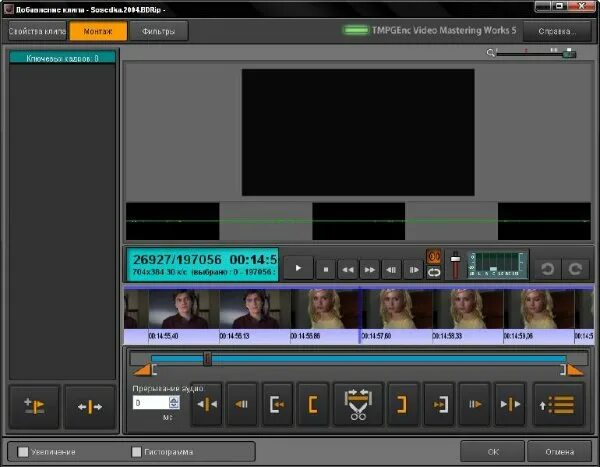The width and height of the screenshot is (600, 467).
Task: Click the undo arrow button
Action: (x=547, y=269)
